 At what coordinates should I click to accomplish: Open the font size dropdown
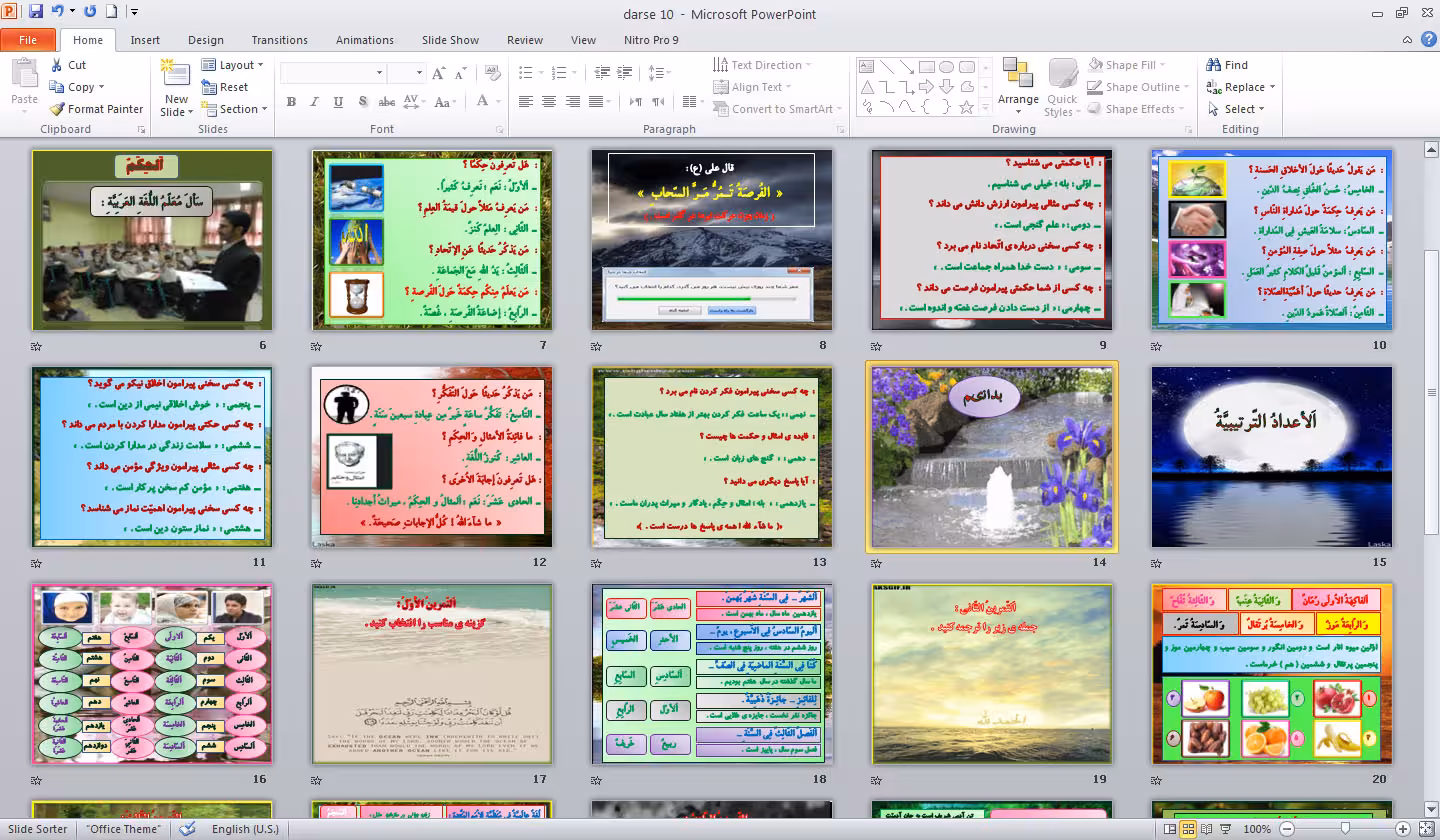click(419, 73)
